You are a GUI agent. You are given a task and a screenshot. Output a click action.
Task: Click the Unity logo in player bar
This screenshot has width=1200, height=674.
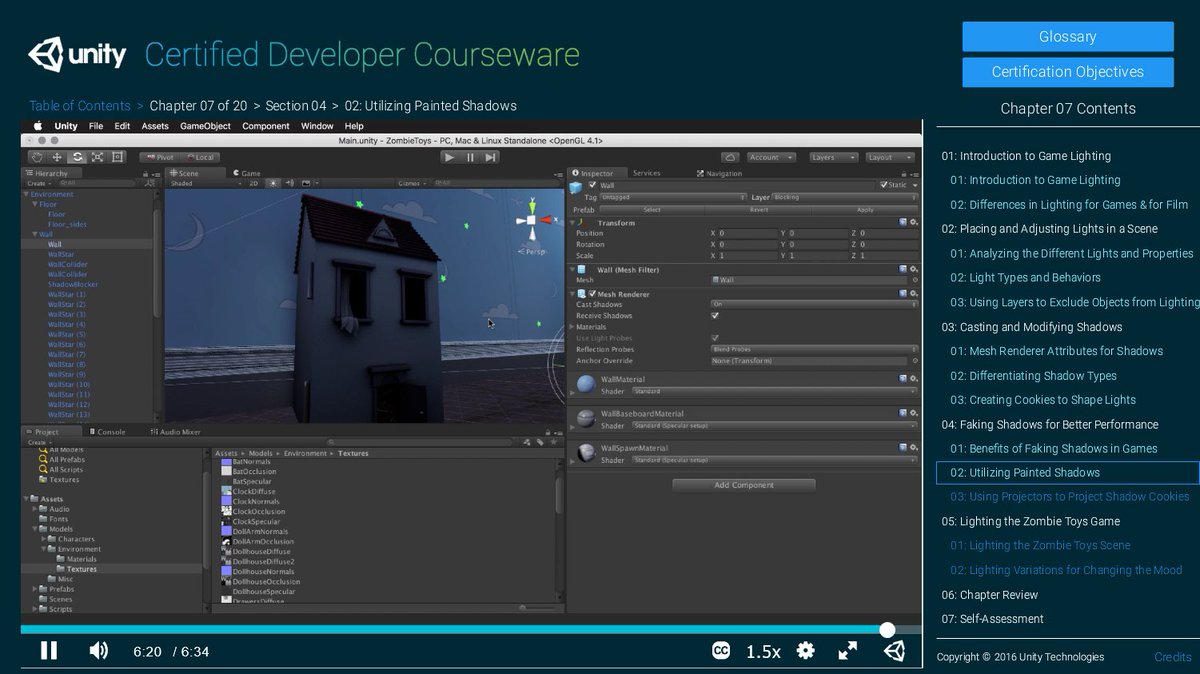pos(893,651)
